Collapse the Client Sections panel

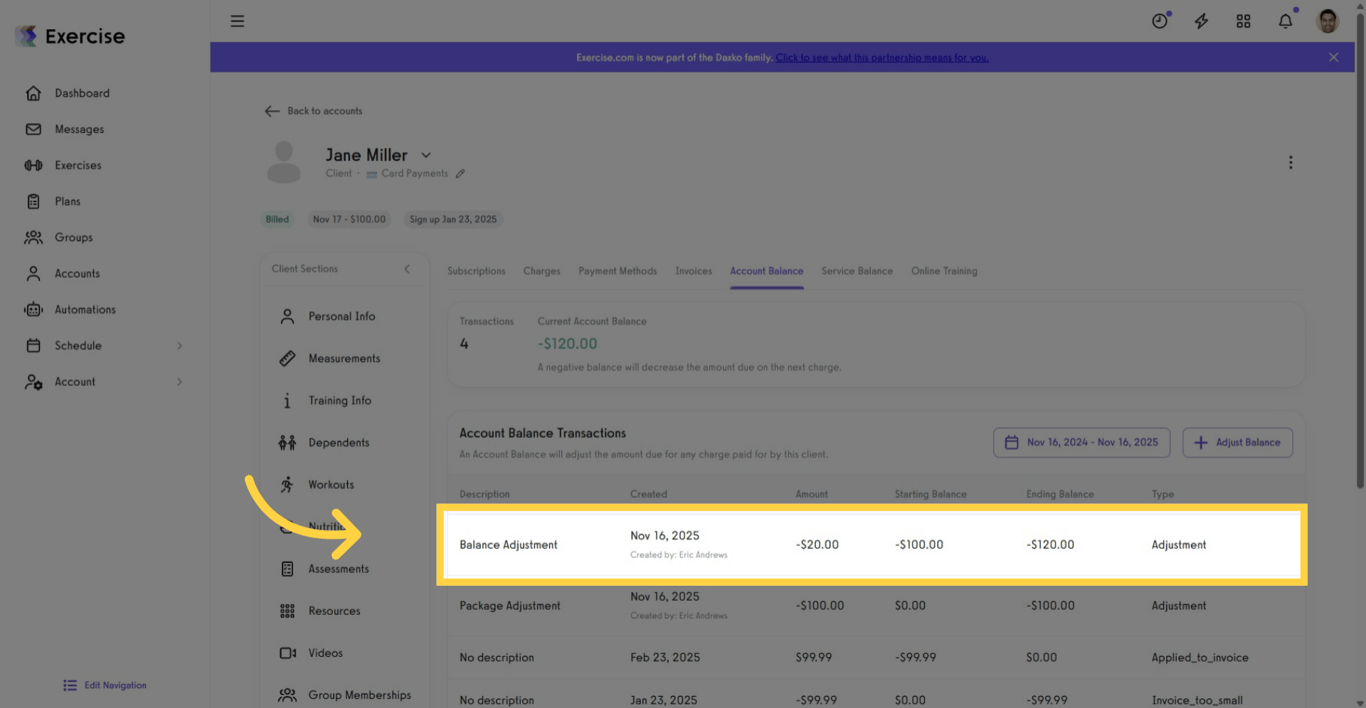point(407,269)
